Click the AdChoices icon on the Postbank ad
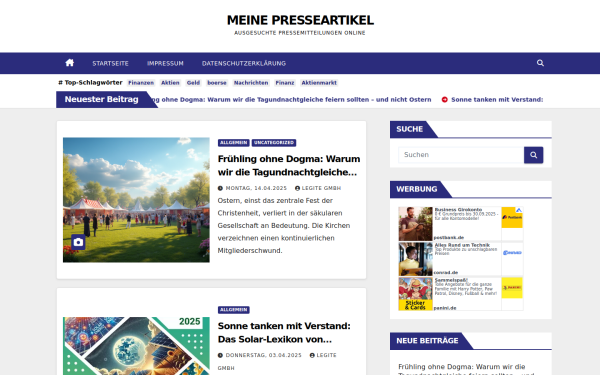 point(519,210)
